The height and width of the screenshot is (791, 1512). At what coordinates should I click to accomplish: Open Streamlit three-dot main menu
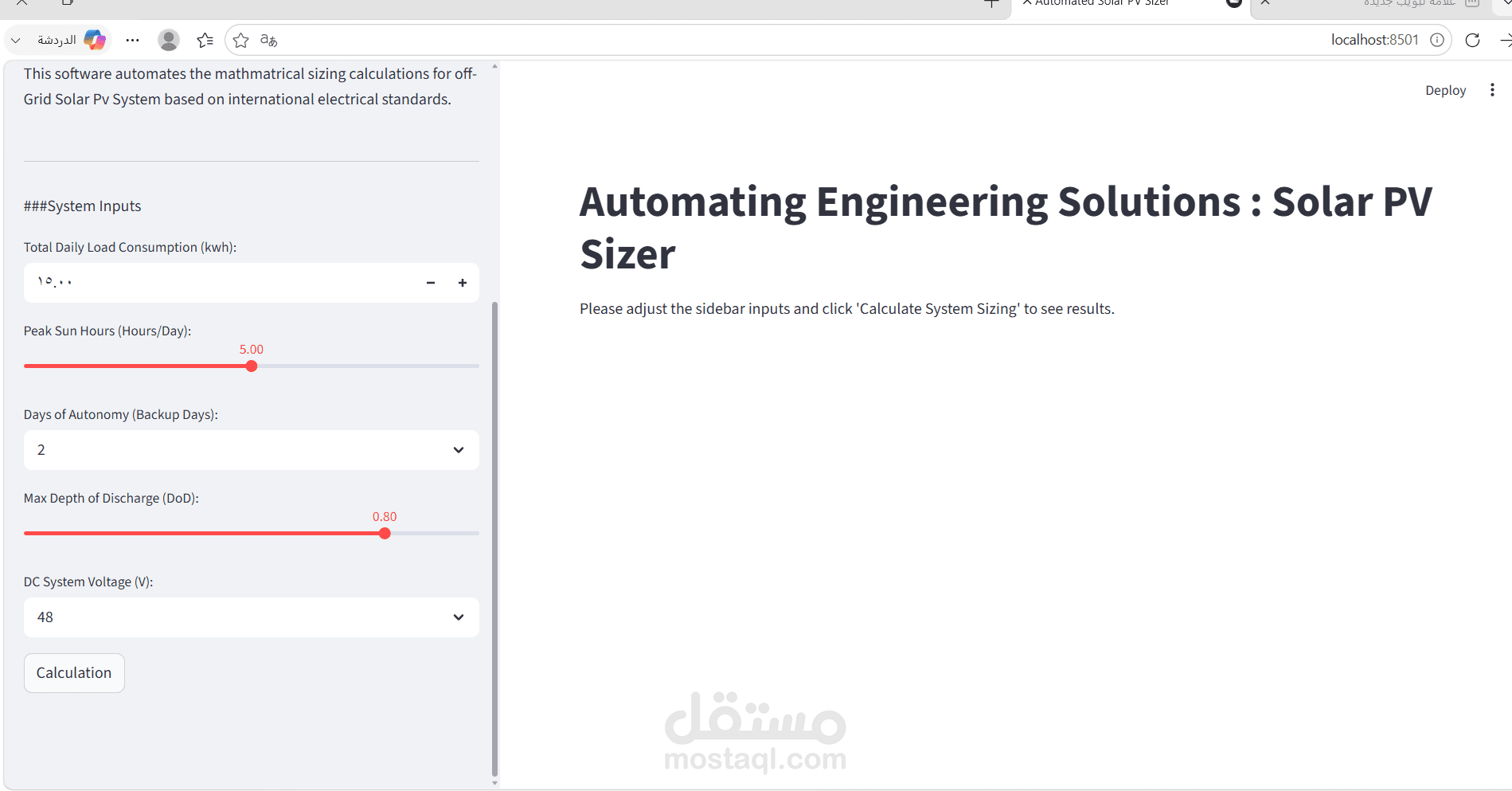point(1492,90)
